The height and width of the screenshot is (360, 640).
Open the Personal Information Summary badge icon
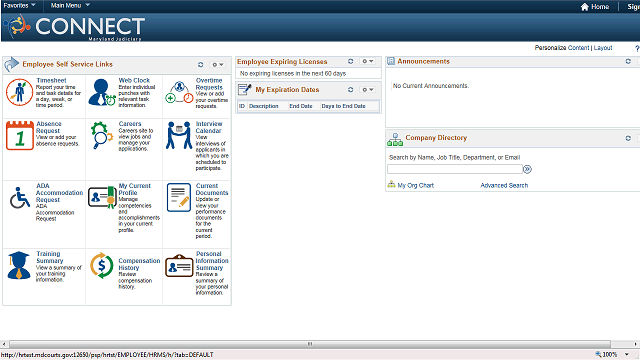coord(179,266)
